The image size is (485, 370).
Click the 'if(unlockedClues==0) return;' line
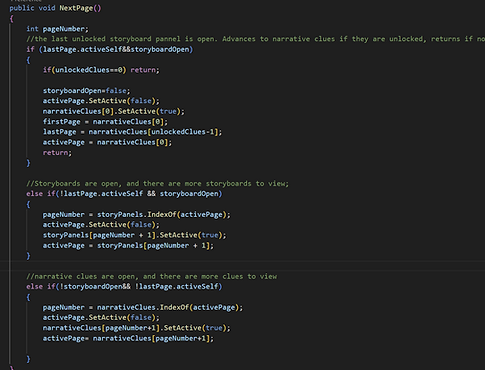pos(101,70)
